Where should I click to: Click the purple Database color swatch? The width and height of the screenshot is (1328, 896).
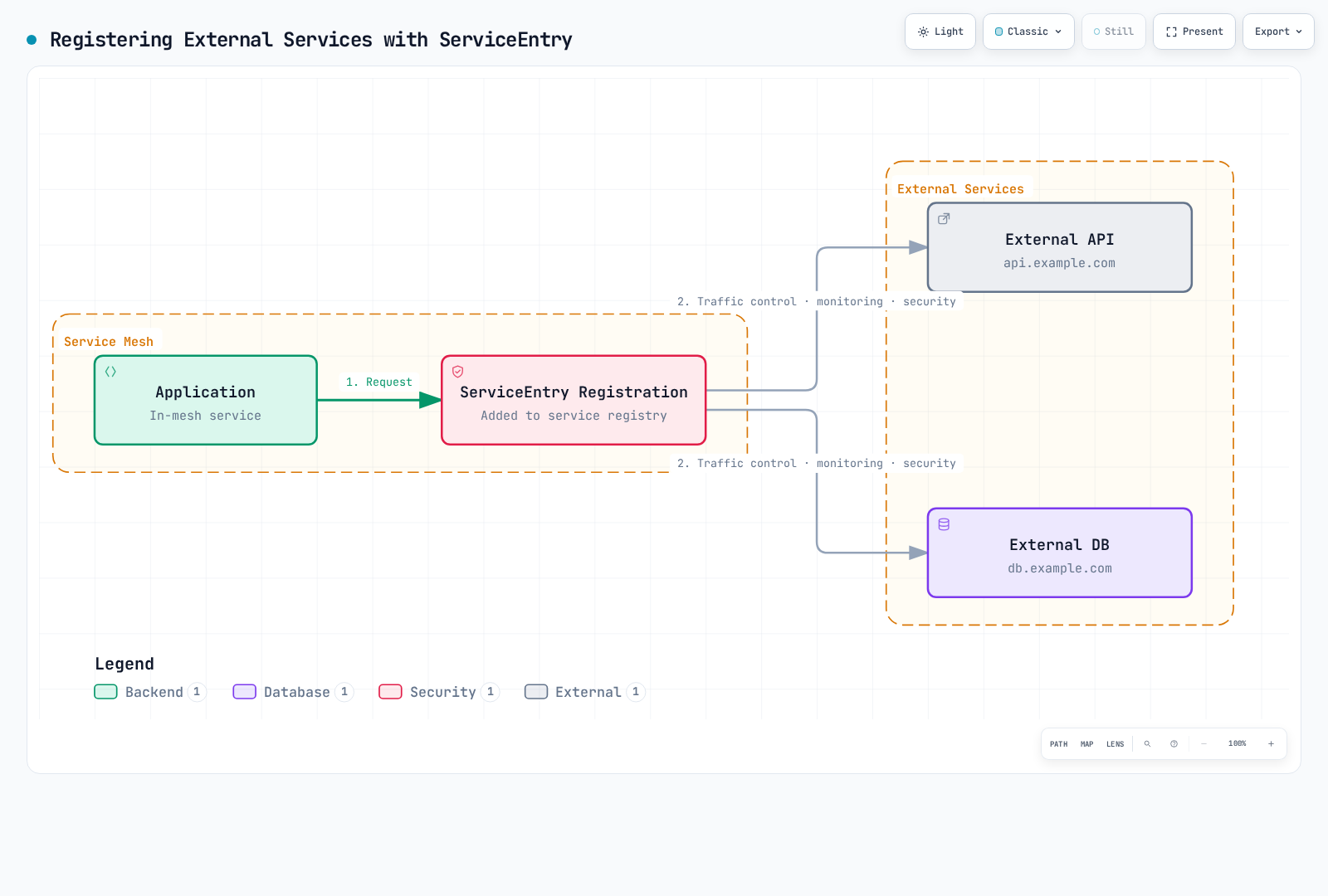(244, 692)
